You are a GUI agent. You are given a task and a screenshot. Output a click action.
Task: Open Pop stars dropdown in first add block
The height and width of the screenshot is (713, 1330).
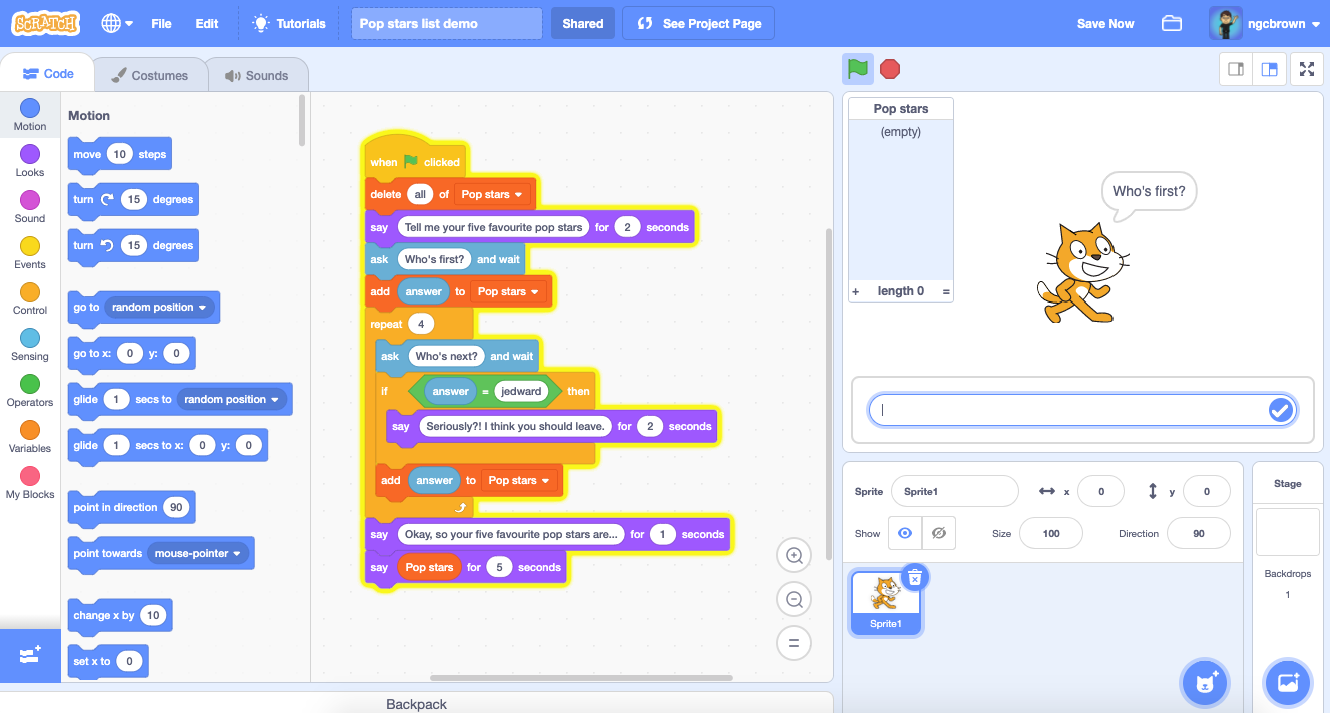[x=509, y=291]
